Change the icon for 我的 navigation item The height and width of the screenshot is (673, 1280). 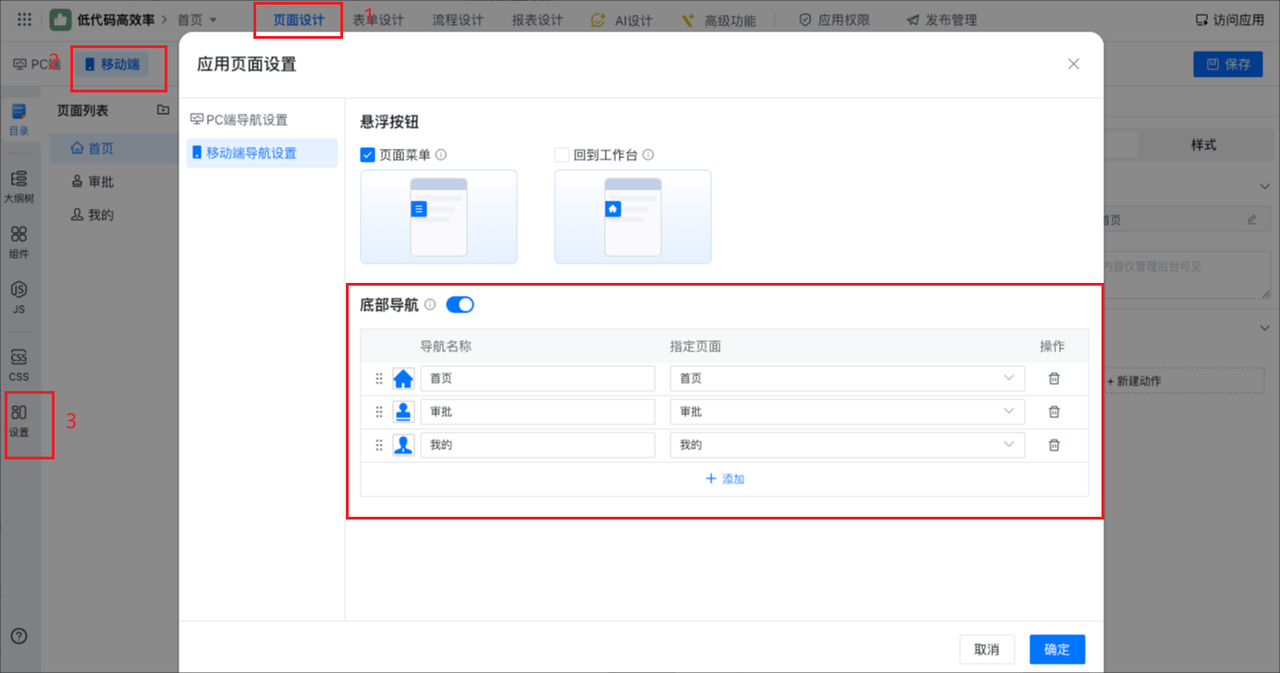click(403, 445)
